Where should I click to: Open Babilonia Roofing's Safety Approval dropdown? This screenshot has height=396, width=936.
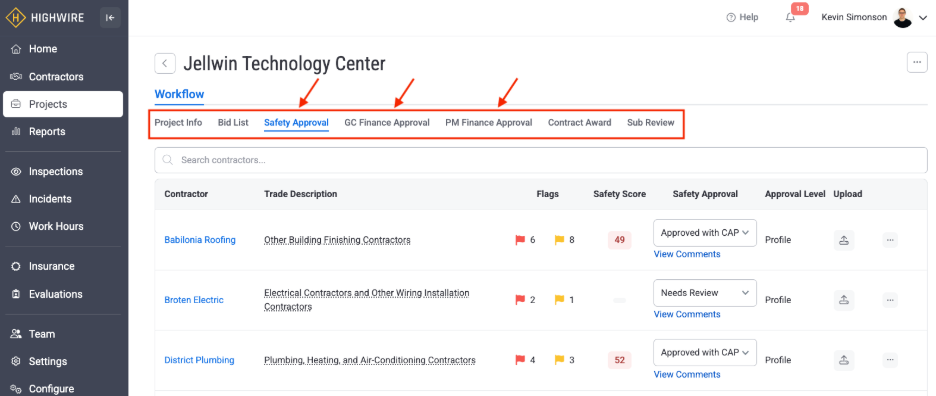[705, 233]
